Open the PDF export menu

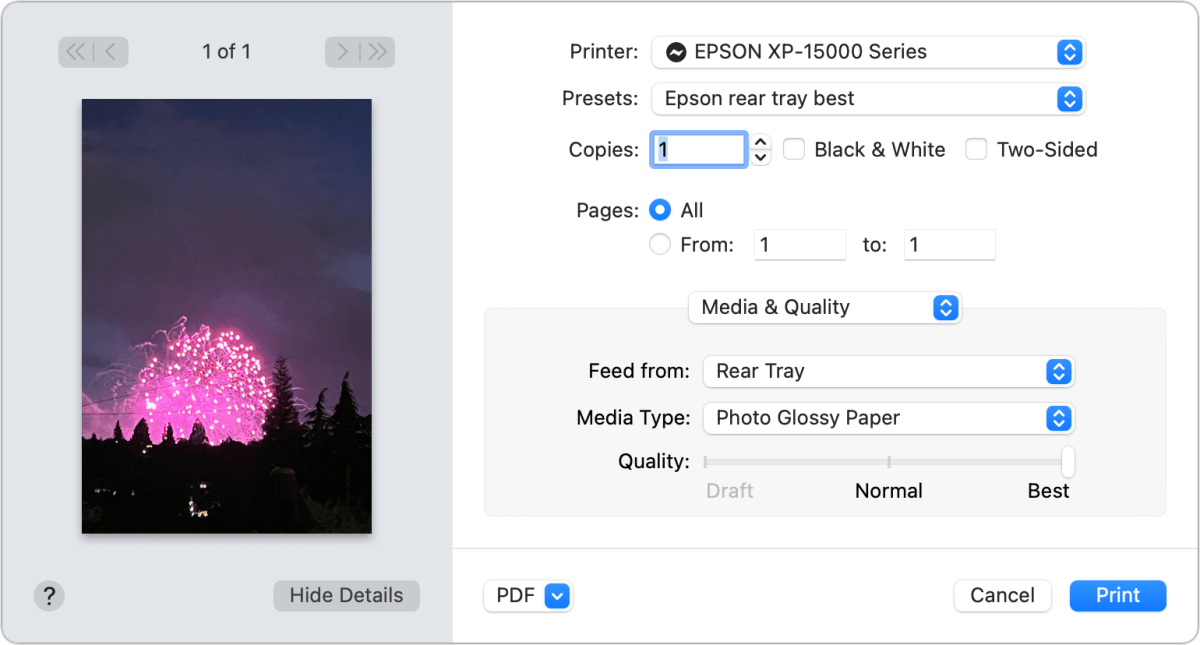(528, 595)
